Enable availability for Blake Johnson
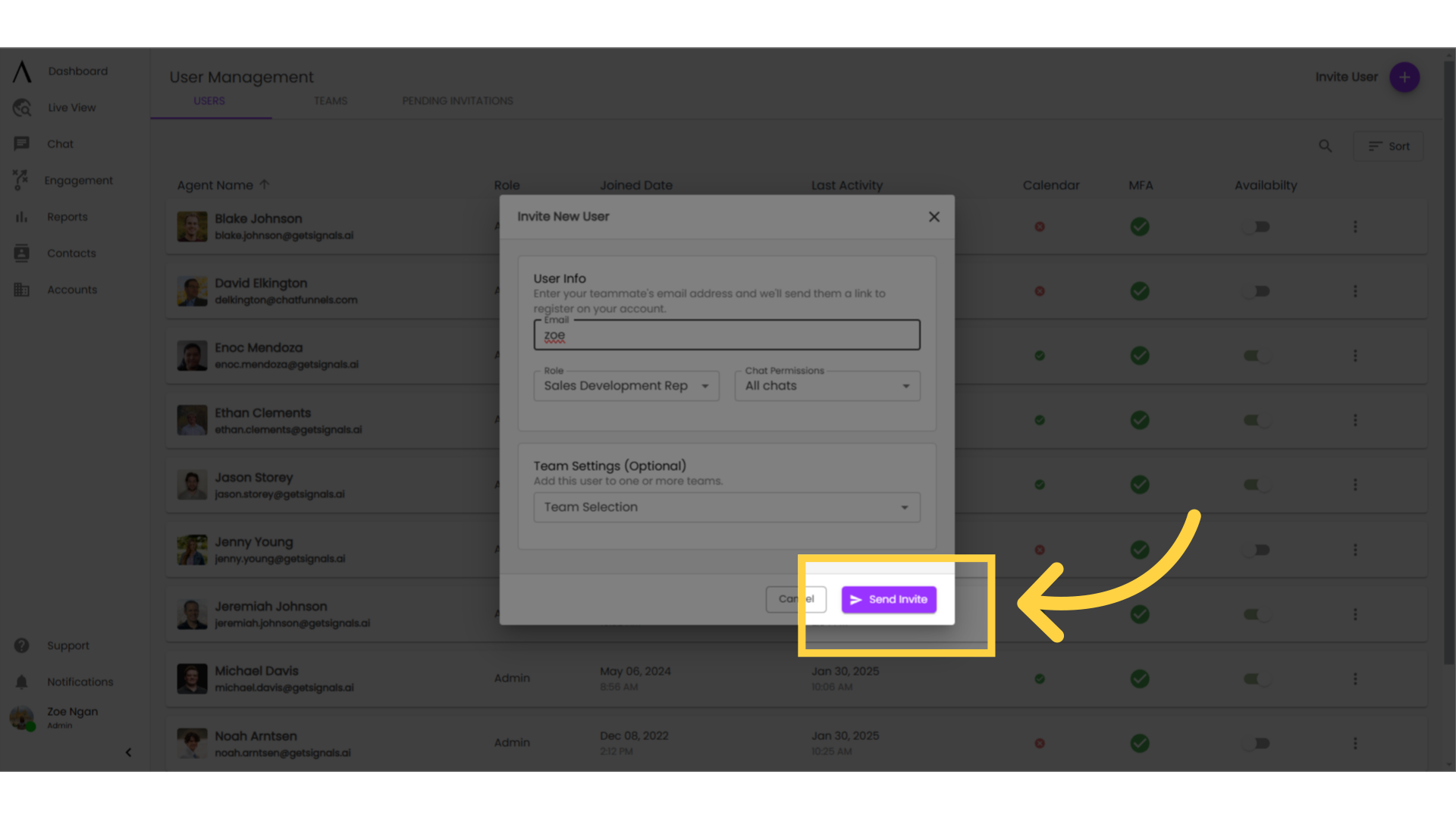This screenshot has width=1456, height=819. click(x=1257, y=226)
